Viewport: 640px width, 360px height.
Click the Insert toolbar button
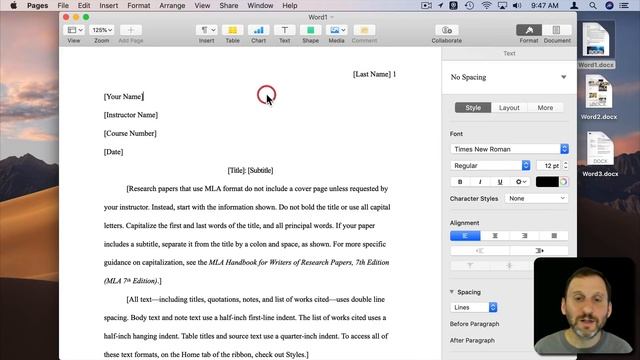coord(207,30)
